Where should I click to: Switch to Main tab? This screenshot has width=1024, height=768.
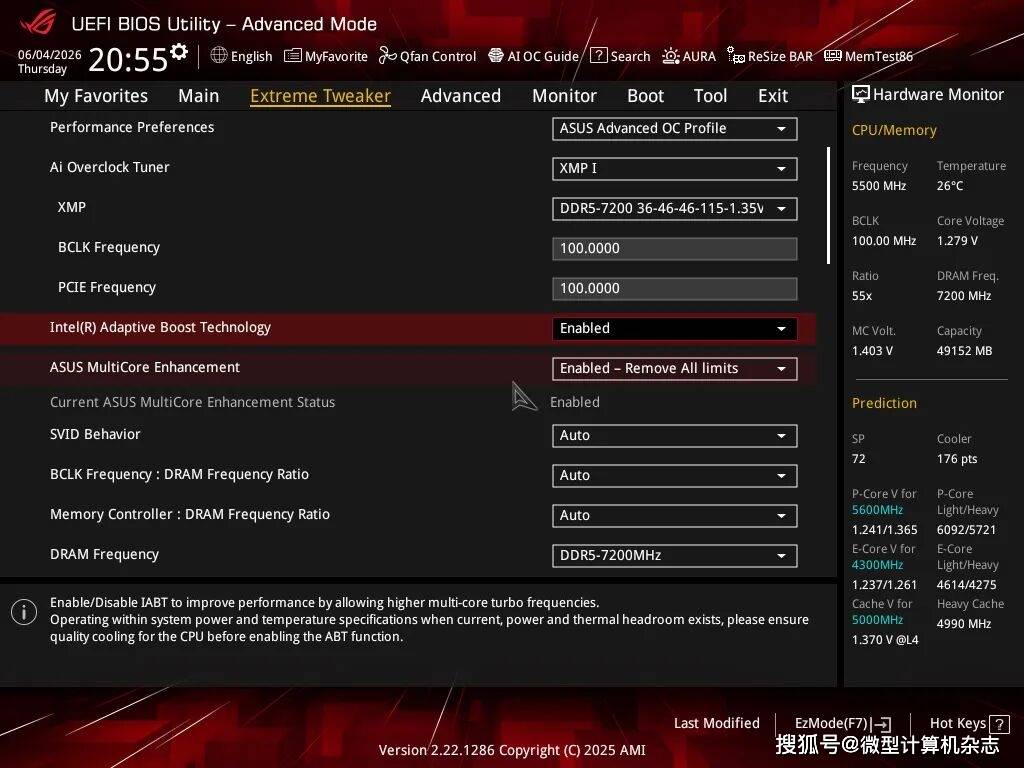pyautogui.click(x=199, y=96)
